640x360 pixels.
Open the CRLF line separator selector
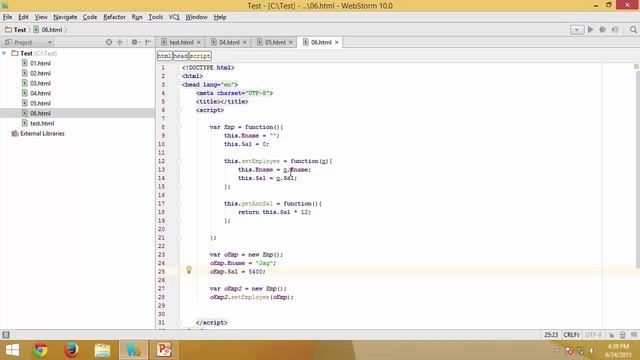click(x=571, y=335)
